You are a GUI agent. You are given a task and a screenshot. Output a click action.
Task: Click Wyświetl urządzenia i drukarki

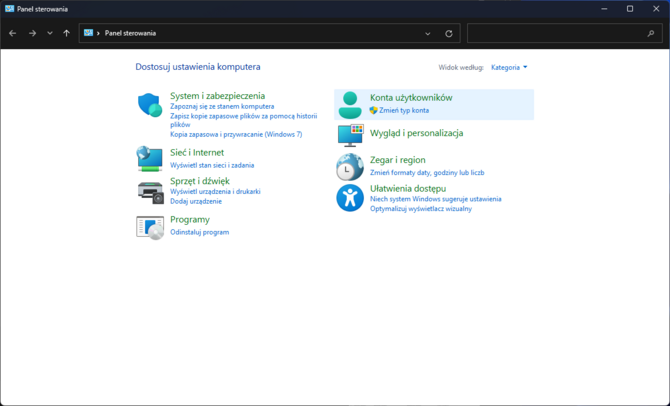[215, 191]
